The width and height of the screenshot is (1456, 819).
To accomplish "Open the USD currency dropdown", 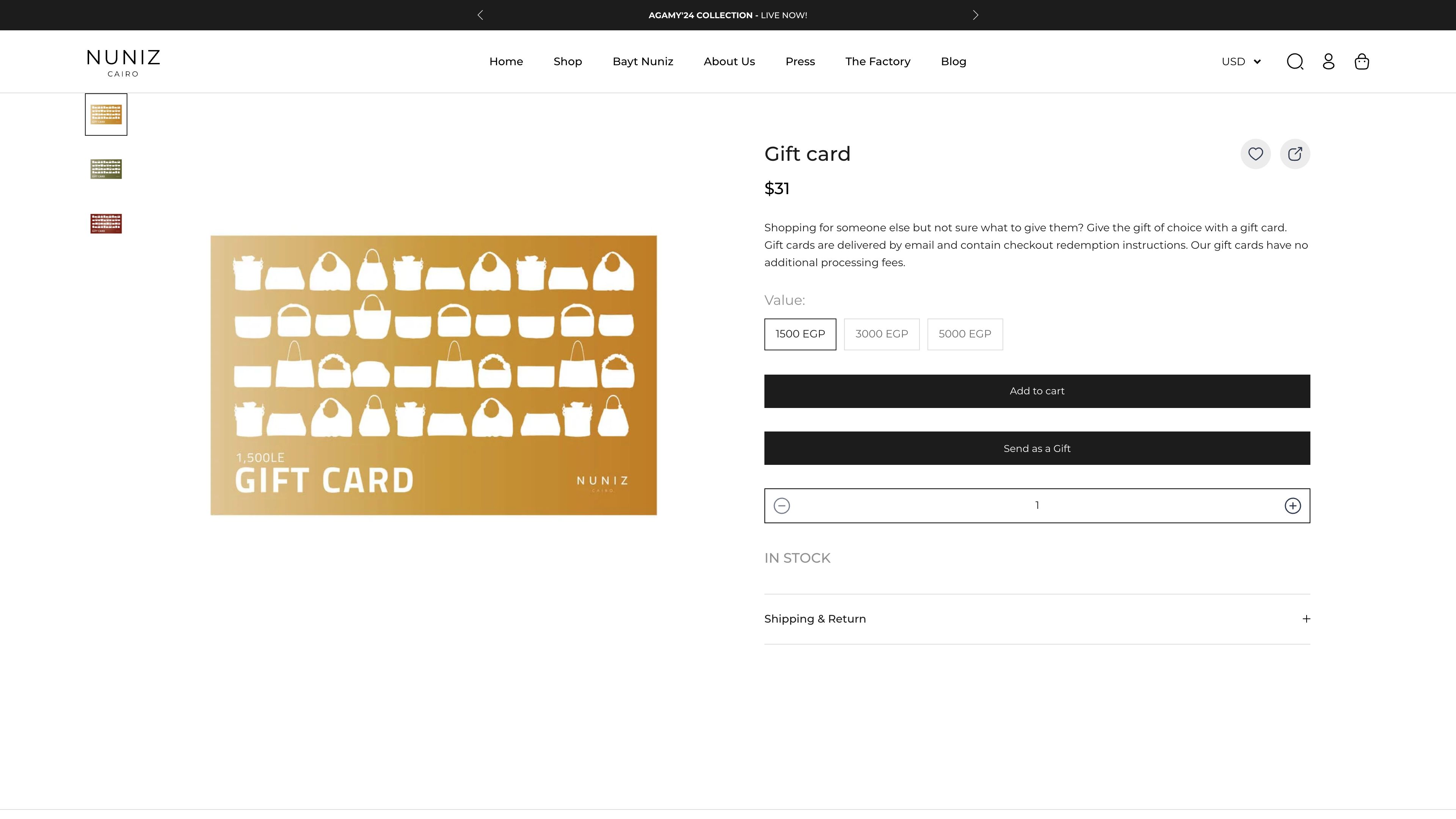I will tap(1241, 61).
